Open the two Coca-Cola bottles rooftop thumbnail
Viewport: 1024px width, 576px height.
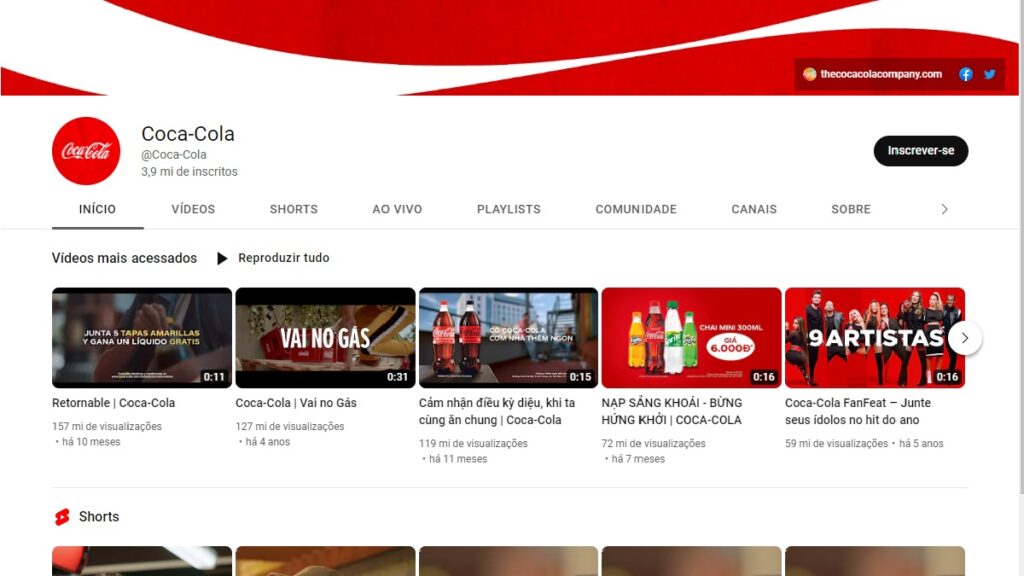pos(508,338)
